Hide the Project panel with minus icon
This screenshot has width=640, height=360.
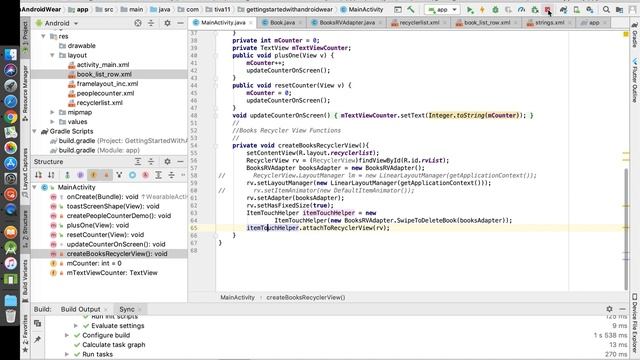point(180,23)
